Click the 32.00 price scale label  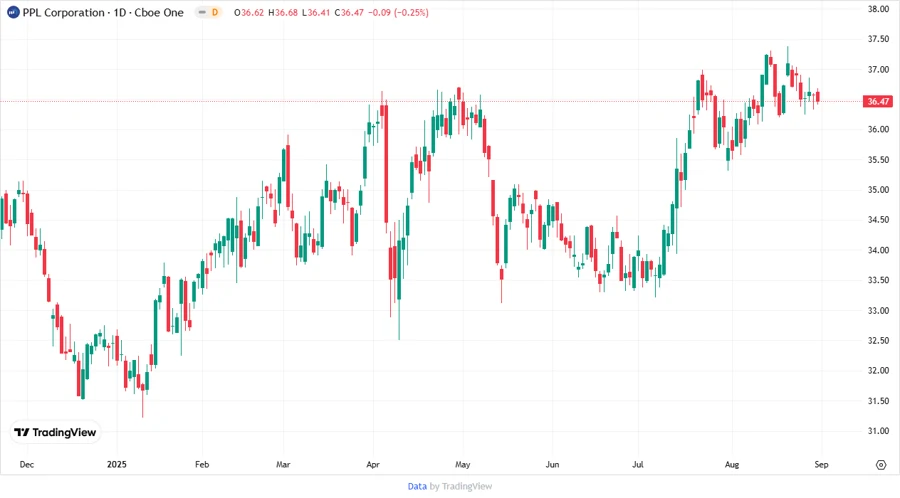click(878, 371)
